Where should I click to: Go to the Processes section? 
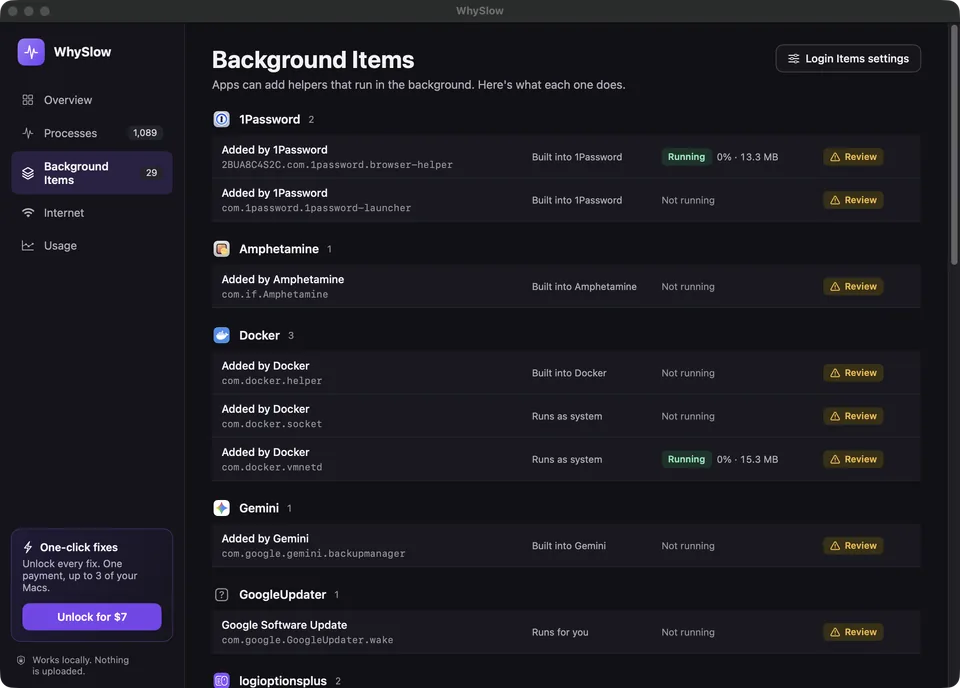click(92, 133)
